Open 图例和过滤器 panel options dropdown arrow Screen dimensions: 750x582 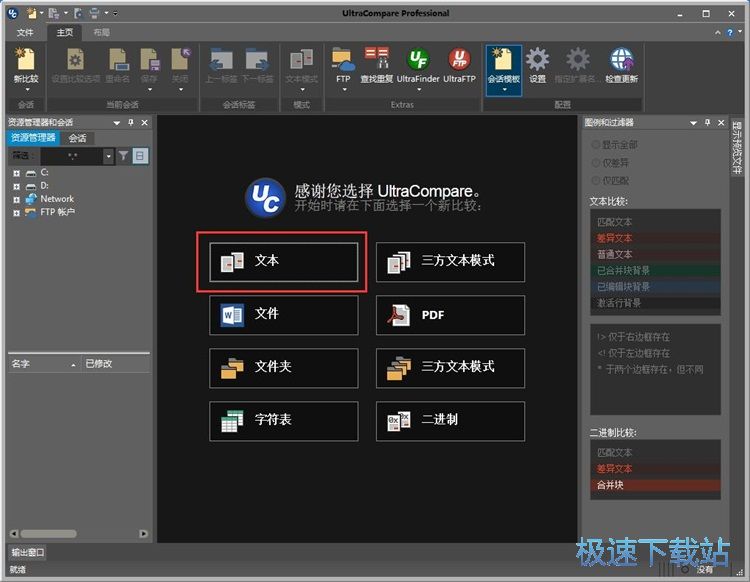pos(693,123)
